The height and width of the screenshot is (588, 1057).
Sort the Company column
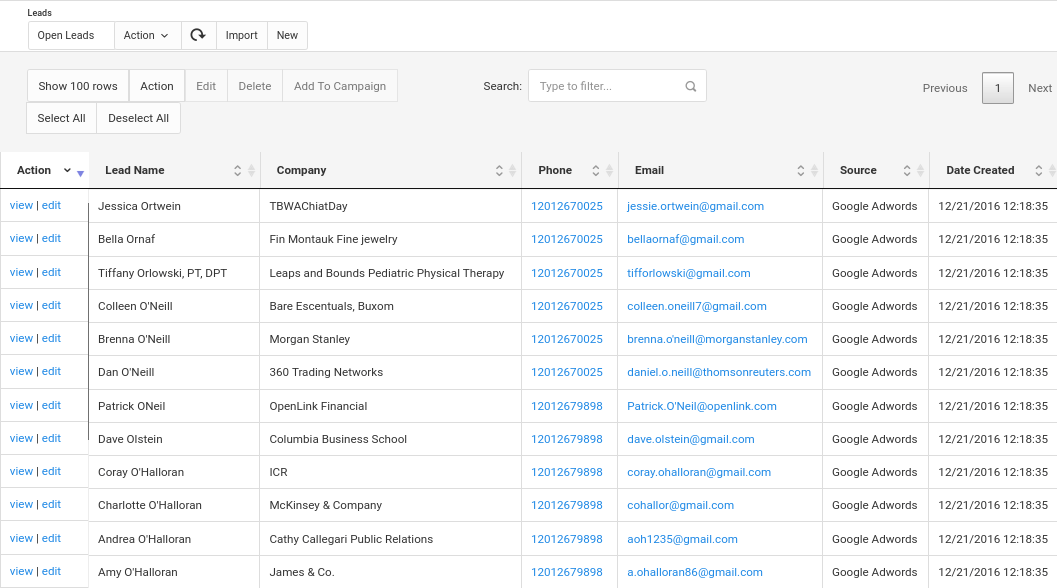[498, 170]
